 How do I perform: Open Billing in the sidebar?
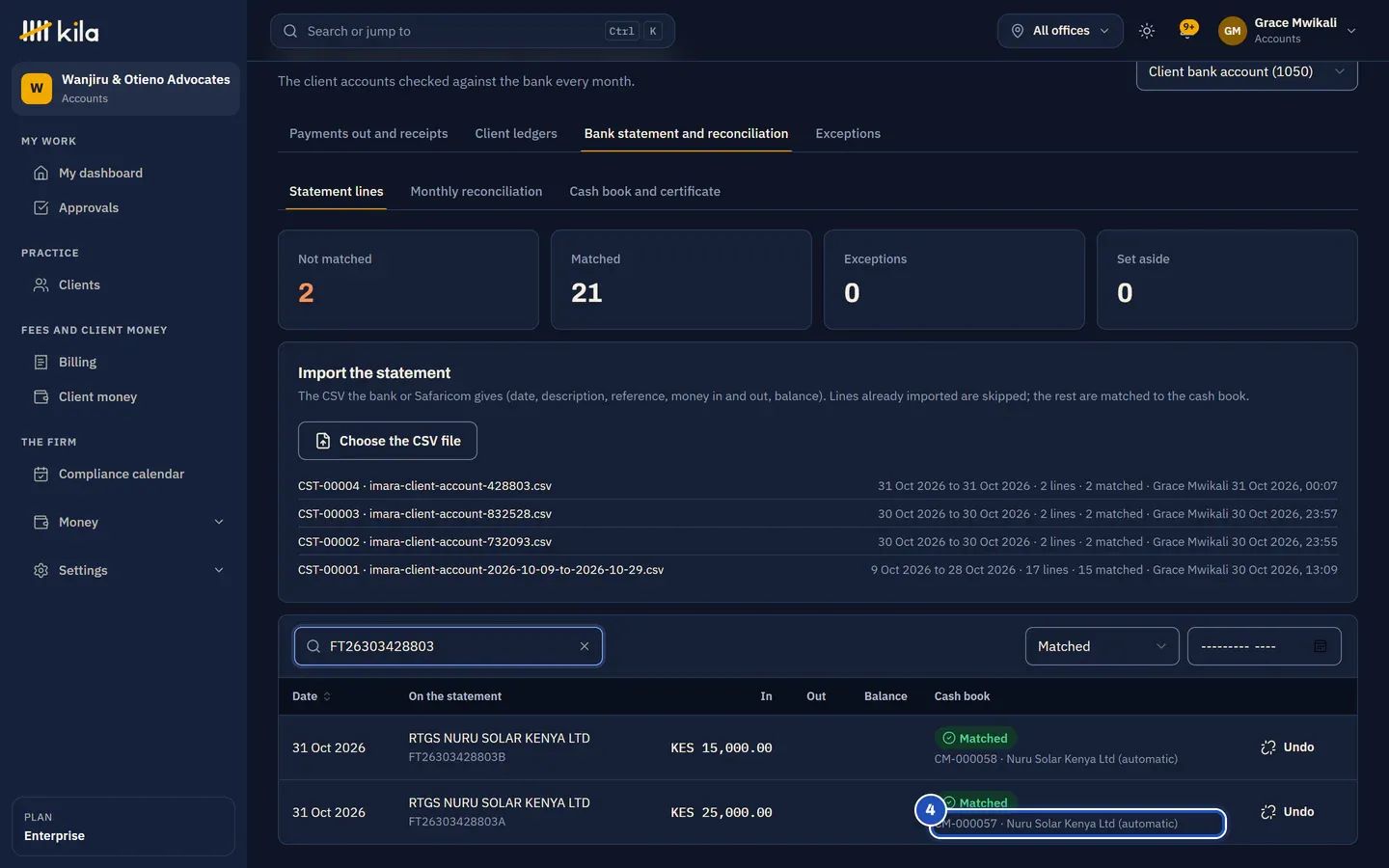tap(123, 362)
